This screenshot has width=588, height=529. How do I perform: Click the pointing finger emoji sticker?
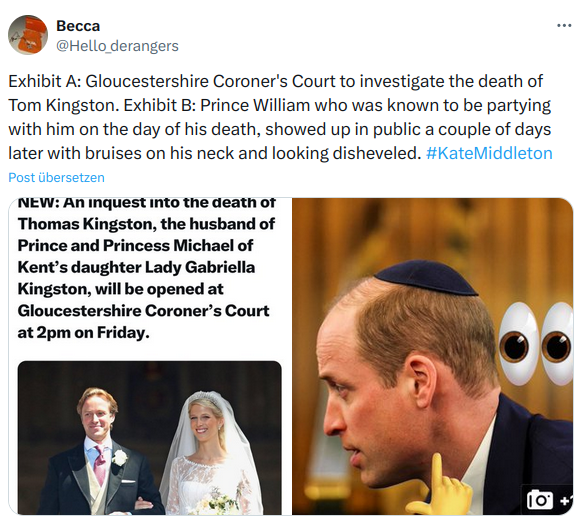tap(440, 485)
